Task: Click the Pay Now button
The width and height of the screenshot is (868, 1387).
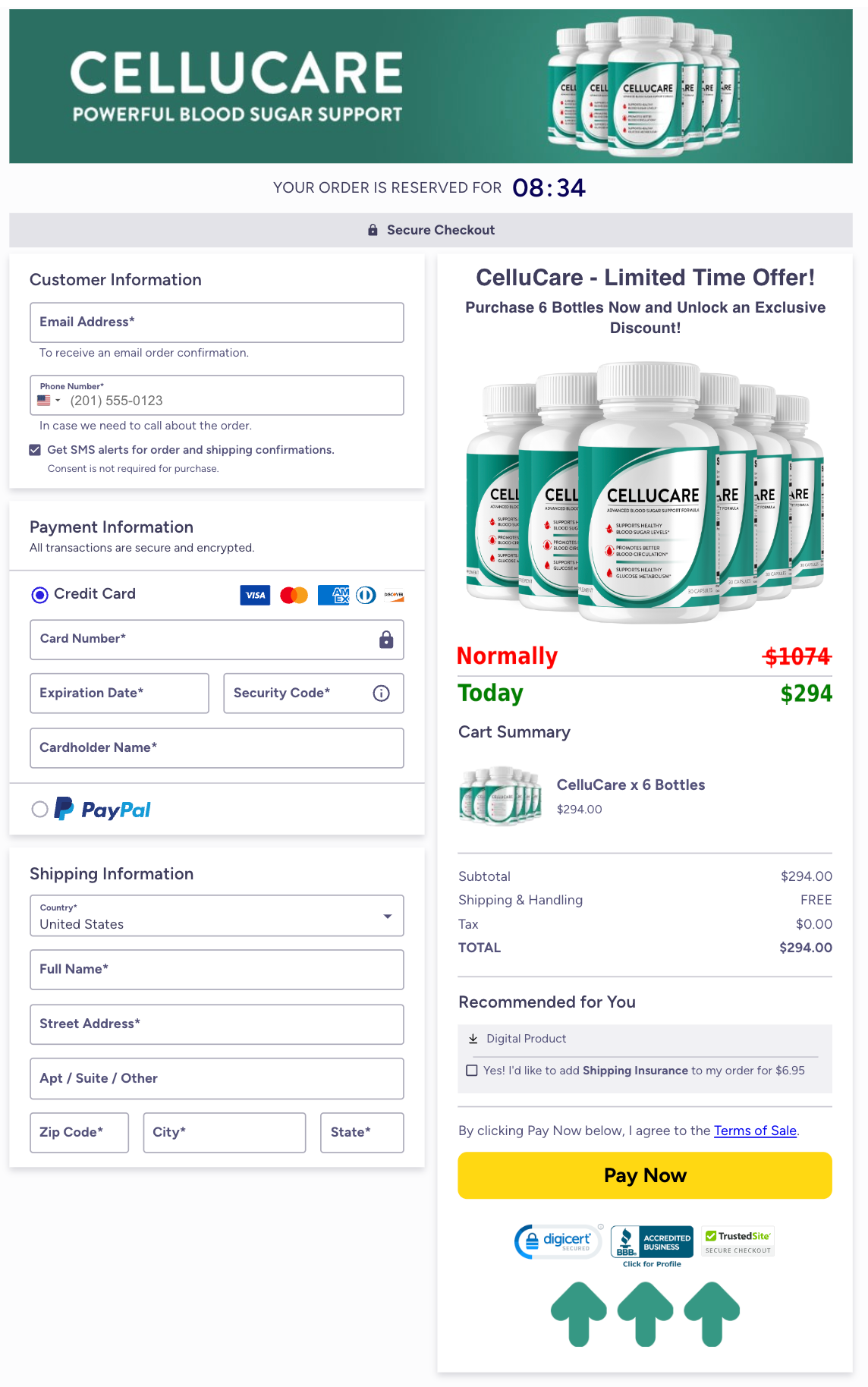Action: pyautogui.click(x=644, y=1175)
